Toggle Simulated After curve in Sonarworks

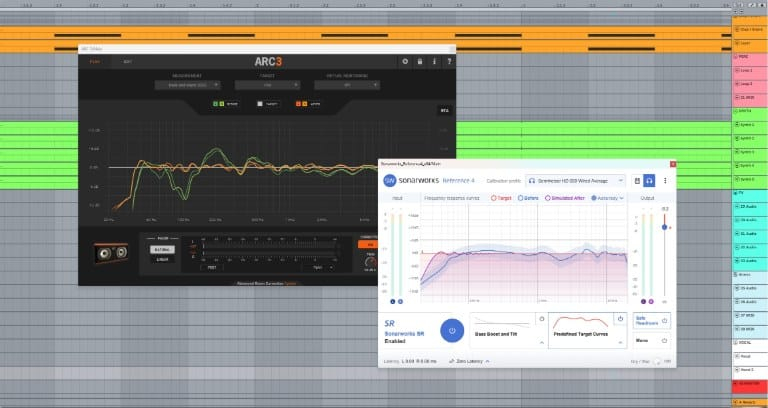tap(565, 198)
